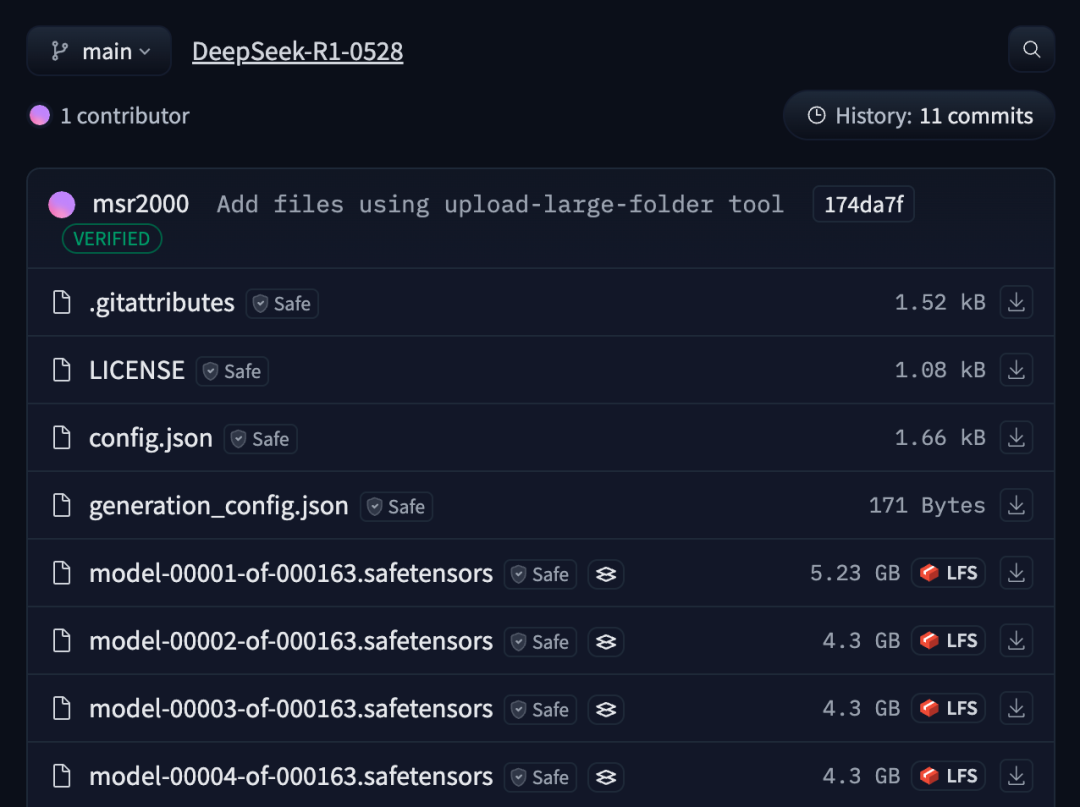Click the 171 Bytes size value
The width and height of the screenshot is (1080, 807).
(927, 505)
